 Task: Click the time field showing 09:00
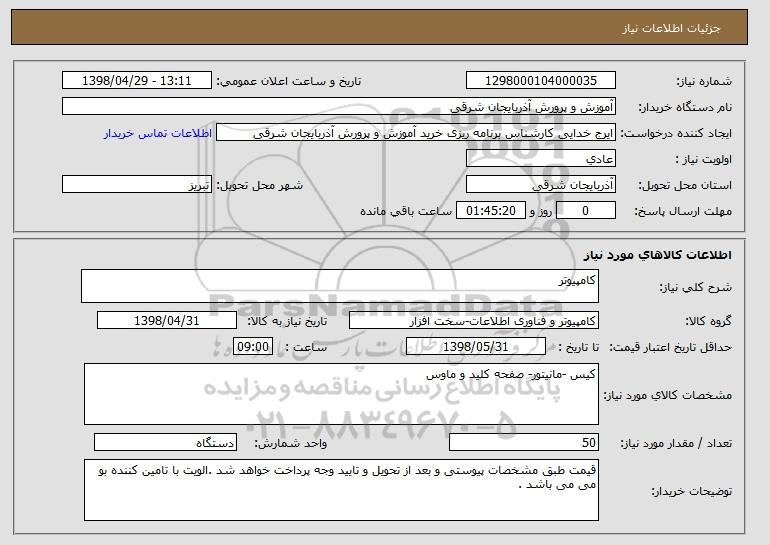click(x=253, y=347)
